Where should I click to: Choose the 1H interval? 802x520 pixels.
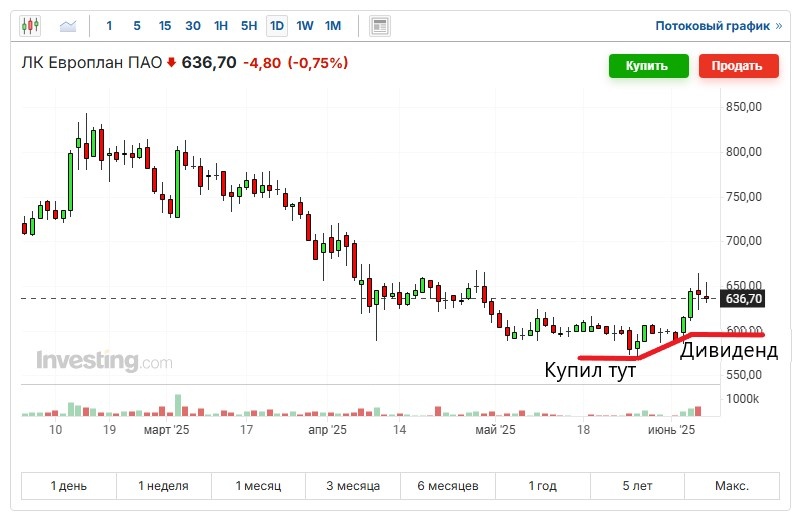pos(220,26)
